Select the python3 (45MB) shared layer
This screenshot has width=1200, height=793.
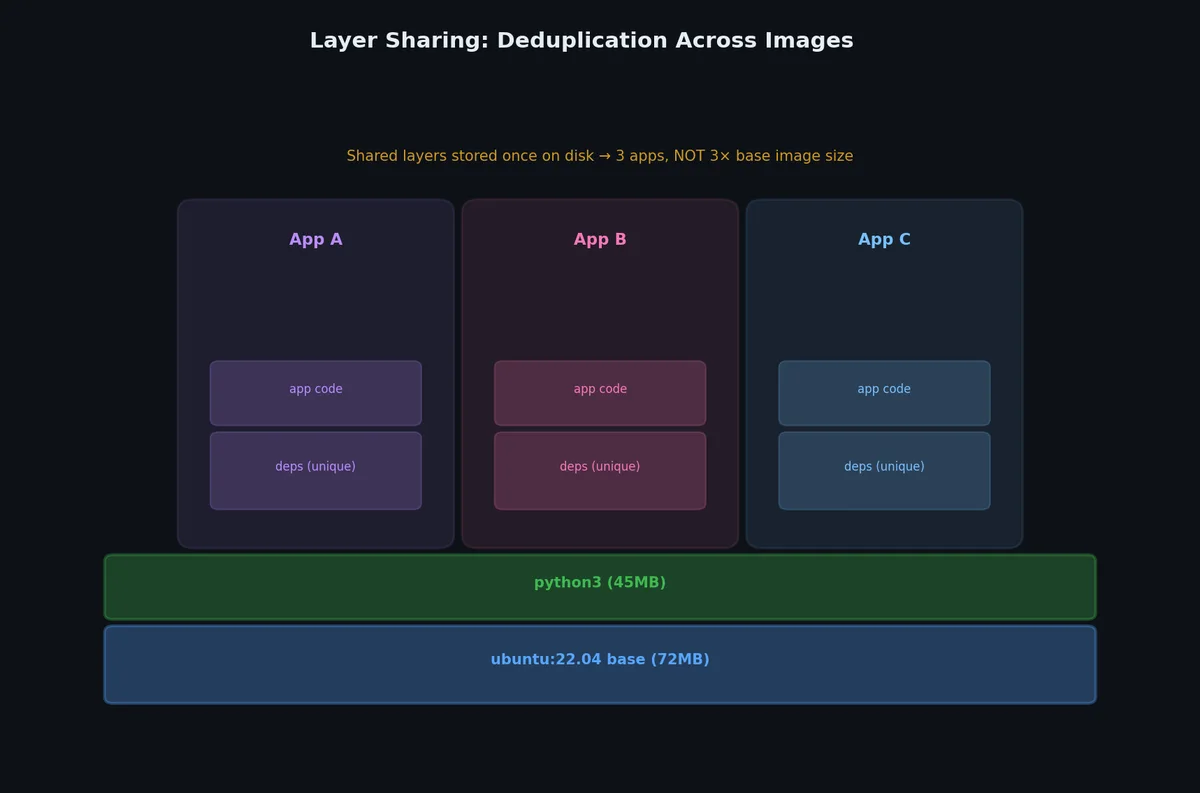click(600, 587)
